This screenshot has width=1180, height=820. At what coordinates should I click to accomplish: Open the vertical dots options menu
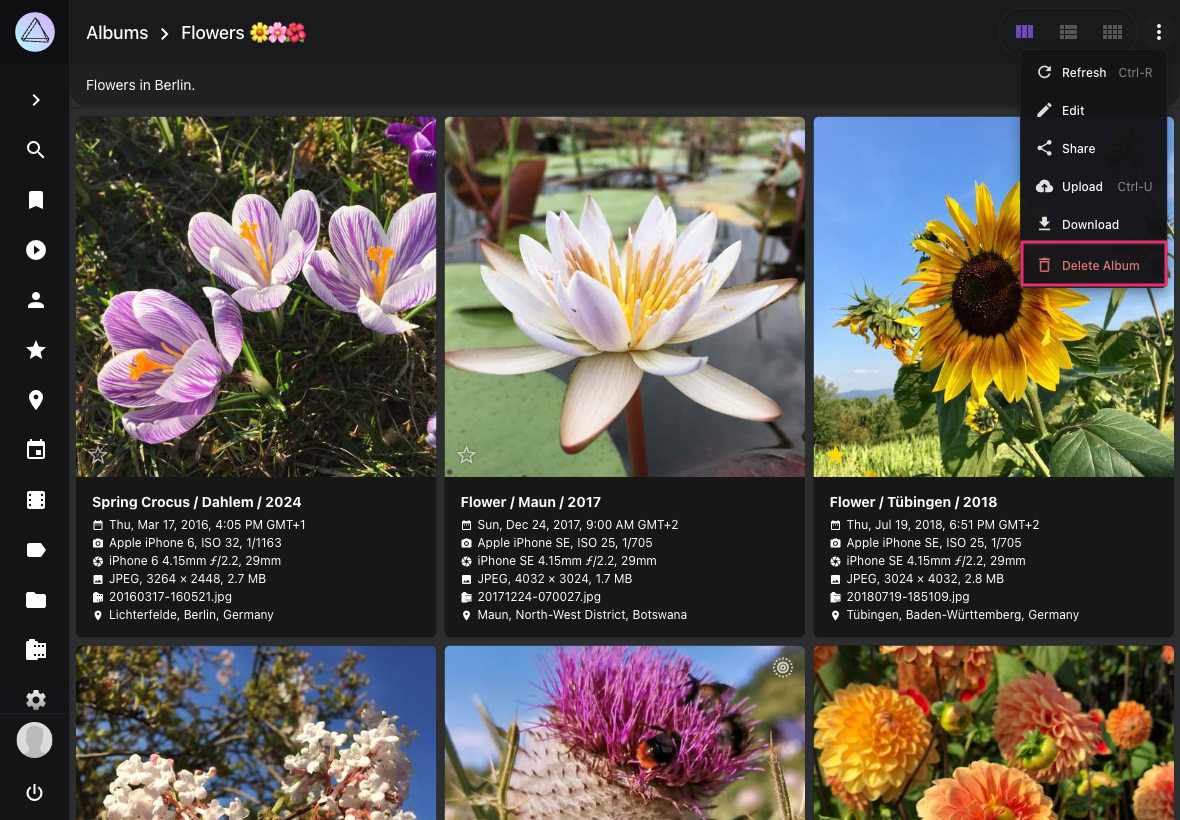(1159, 32)
